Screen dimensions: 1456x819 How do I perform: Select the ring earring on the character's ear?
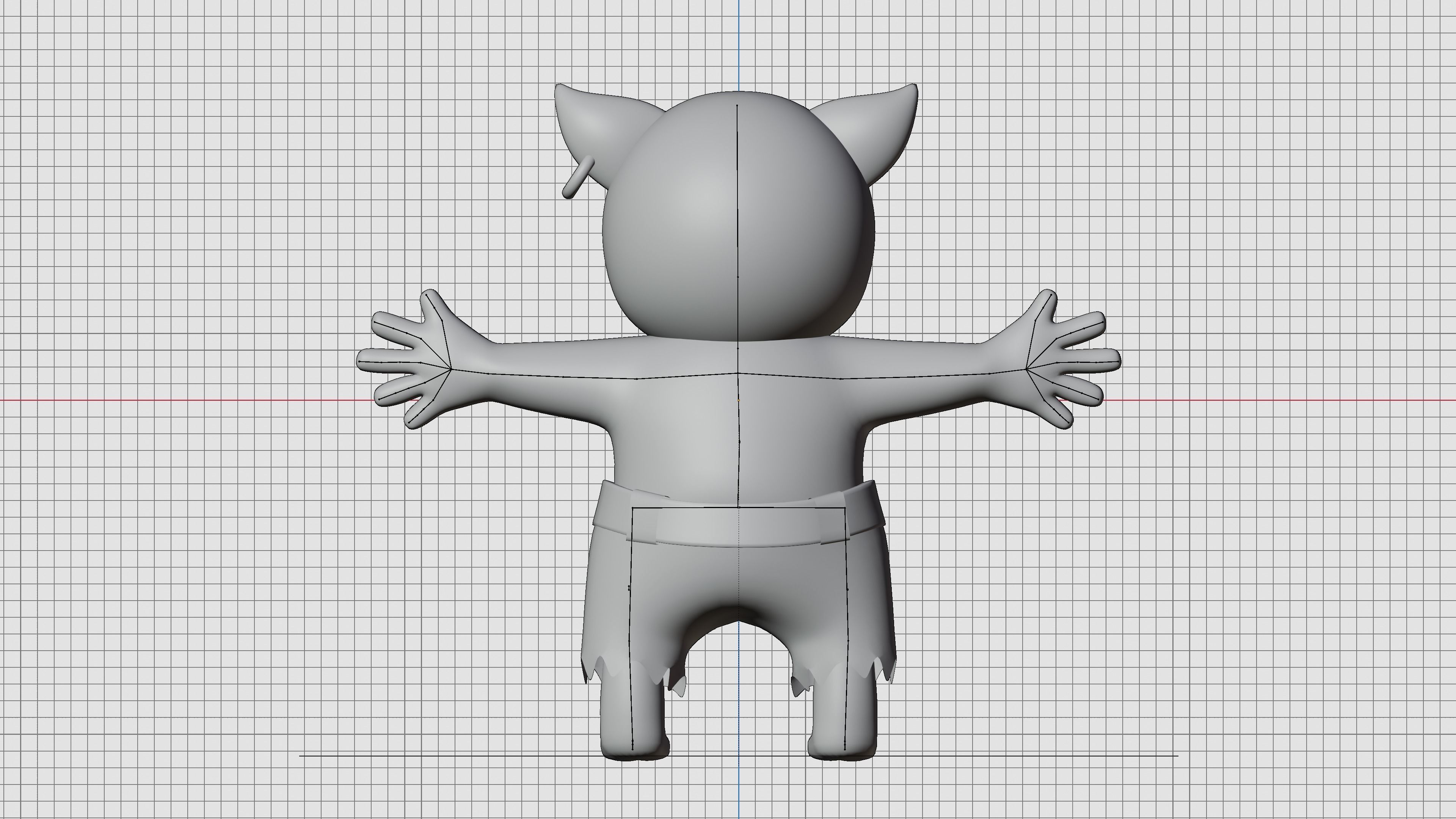(577, 177)
